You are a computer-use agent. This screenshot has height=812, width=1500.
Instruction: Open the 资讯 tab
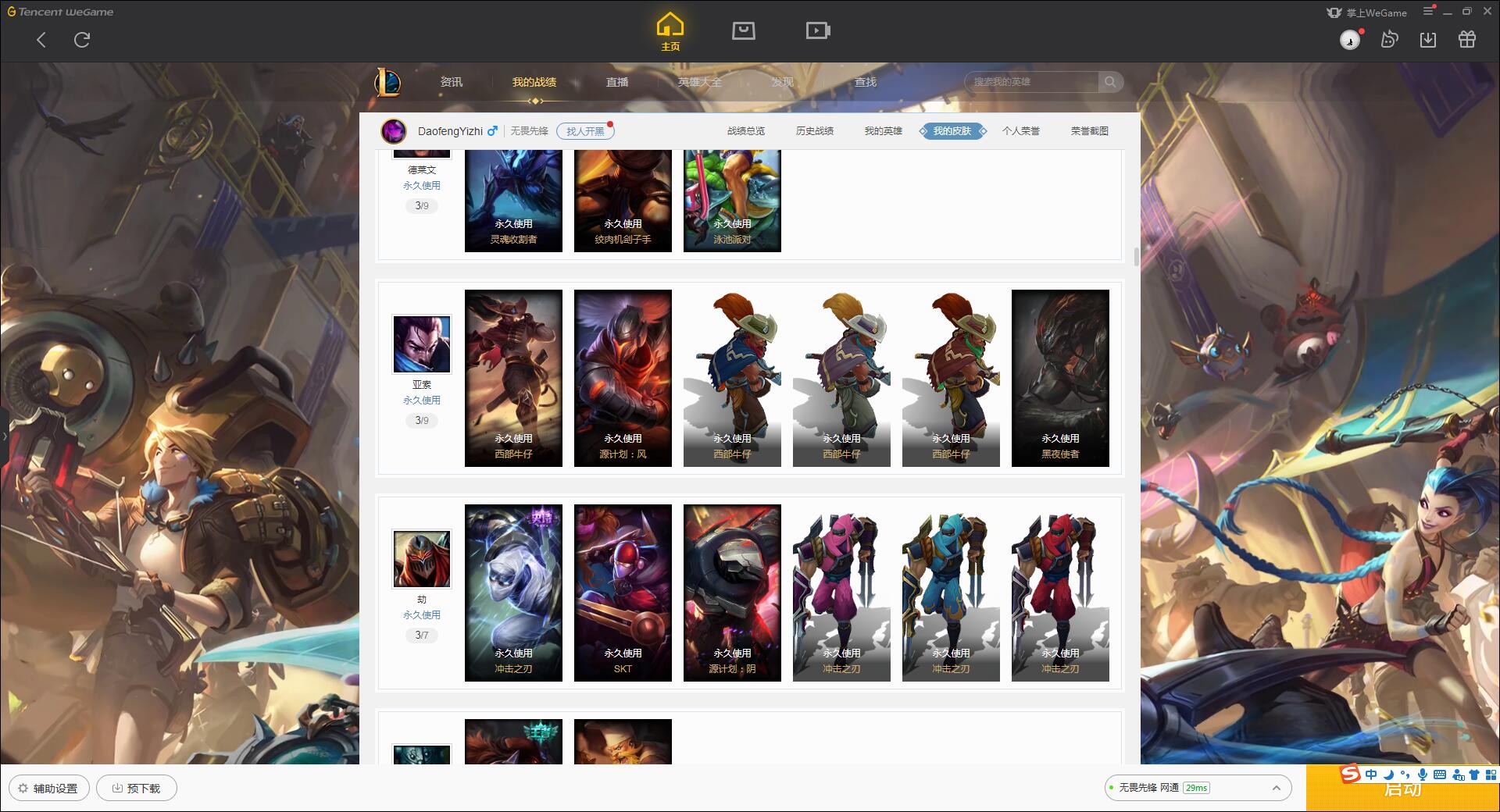[452, 82]
